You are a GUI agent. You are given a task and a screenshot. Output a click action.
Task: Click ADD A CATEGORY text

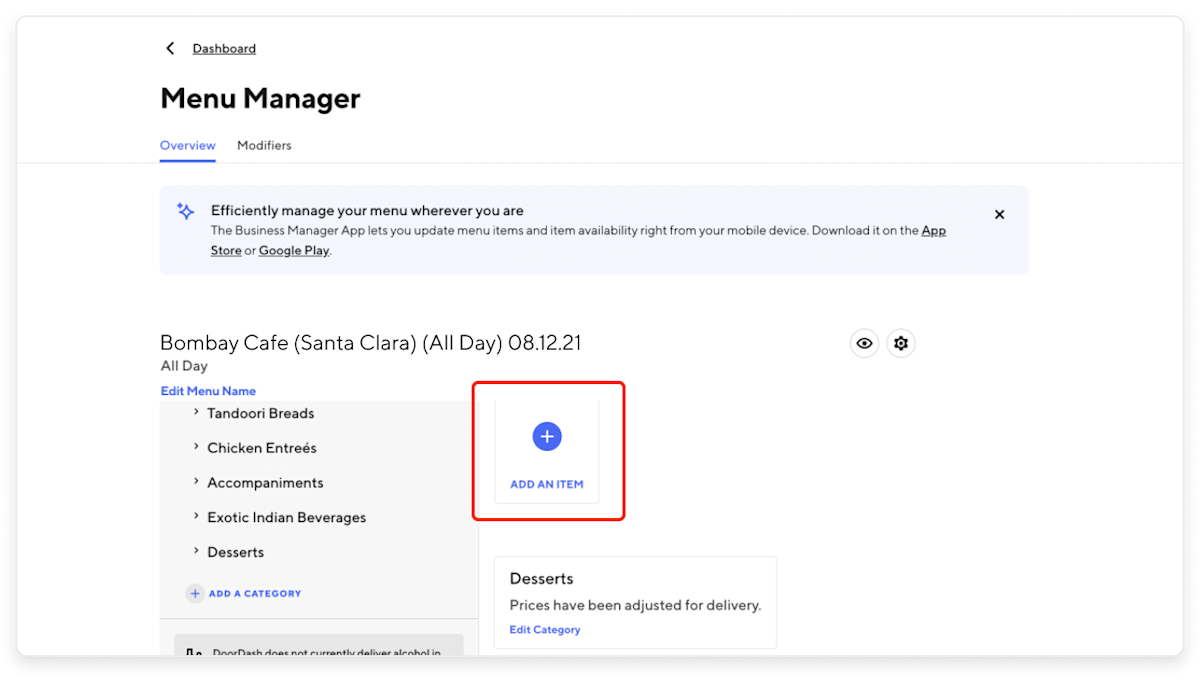coord(255,593)
